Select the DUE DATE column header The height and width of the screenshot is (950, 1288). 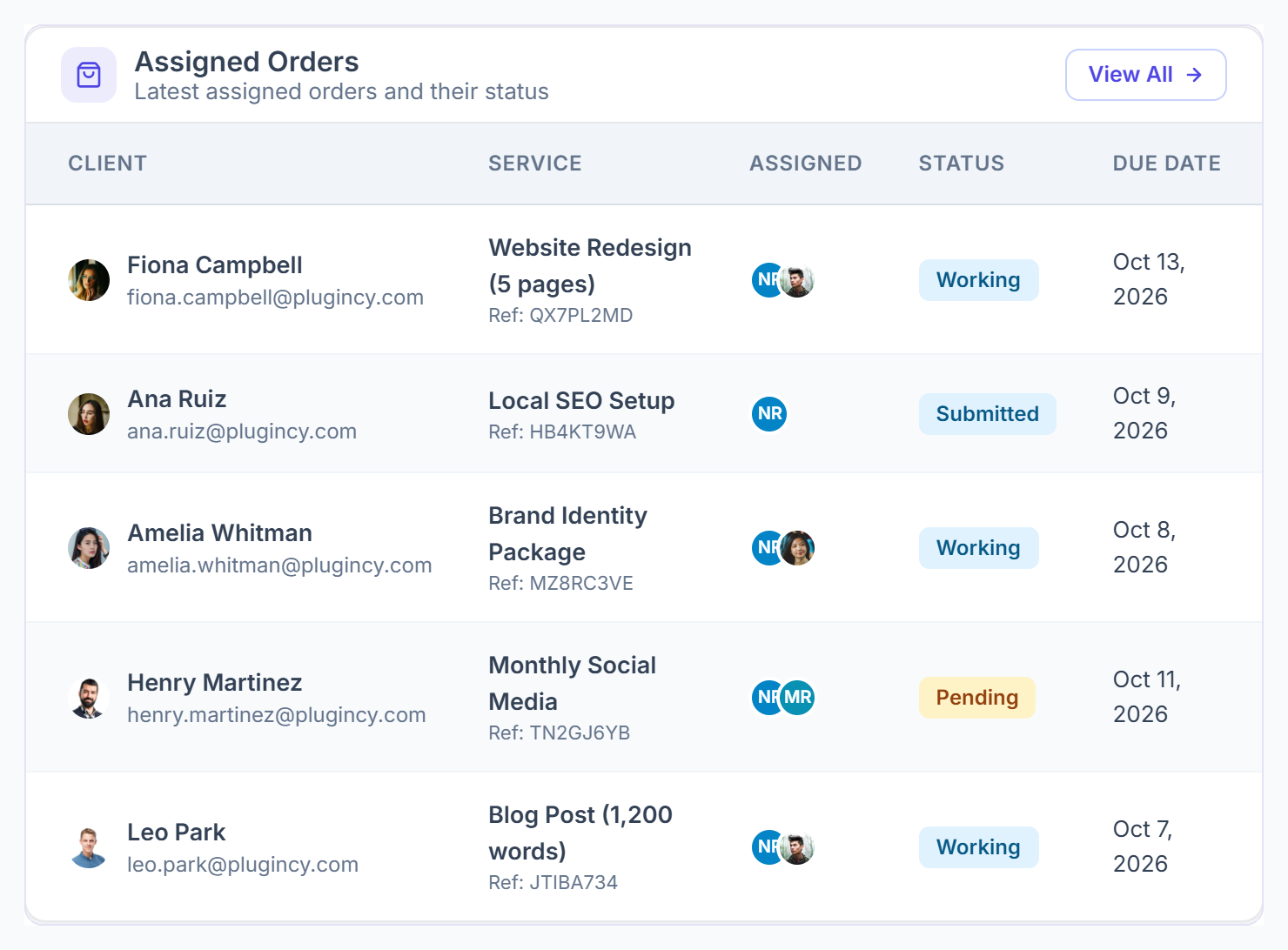click(x=1167, y=164)
